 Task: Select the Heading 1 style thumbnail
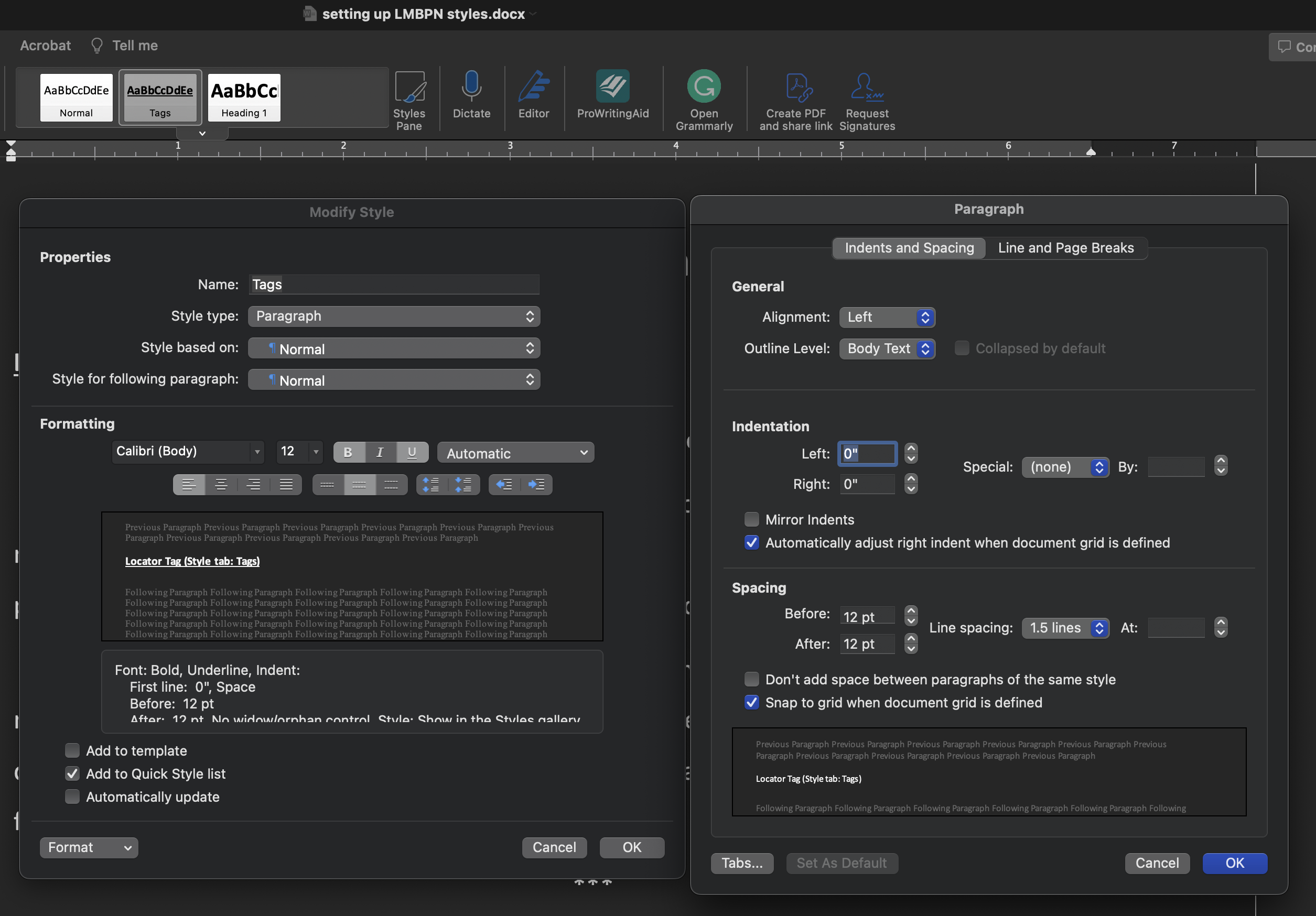click(244, 97)
